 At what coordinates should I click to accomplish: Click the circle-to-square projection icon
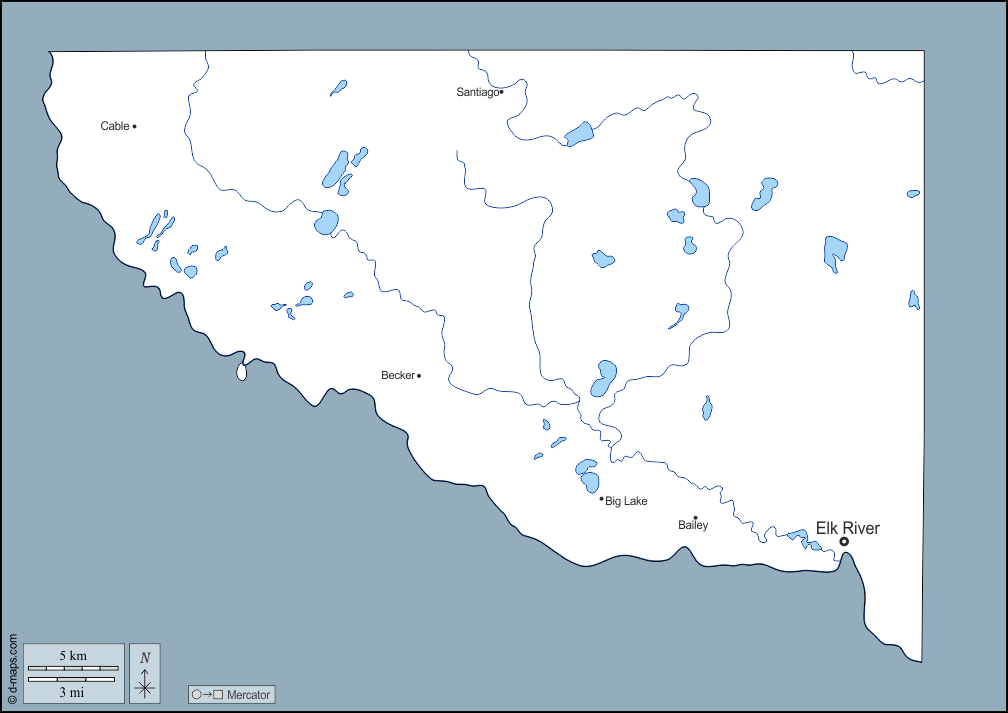207,694
